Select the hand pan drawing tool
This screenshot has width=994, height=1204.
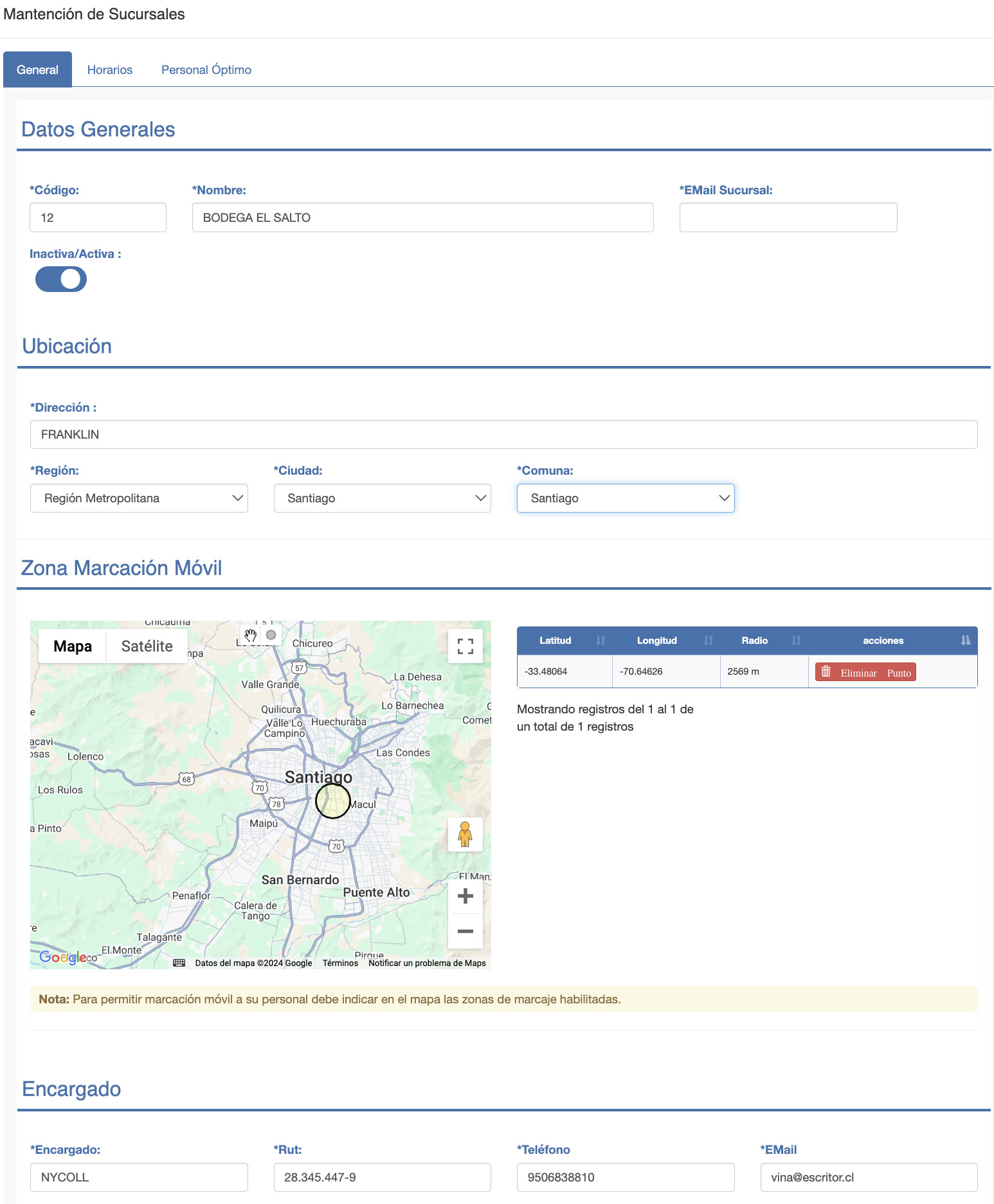click(x=250, y=635)
